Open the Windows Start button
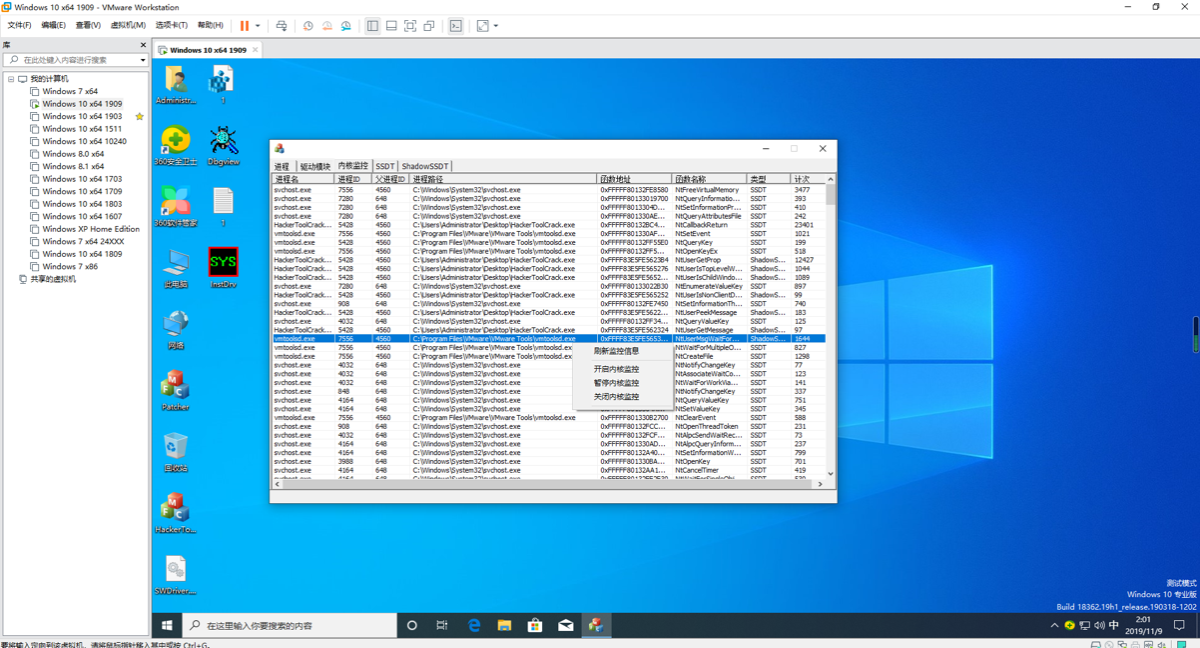This screenshot has height=648, width=1200. click(168, 625)
